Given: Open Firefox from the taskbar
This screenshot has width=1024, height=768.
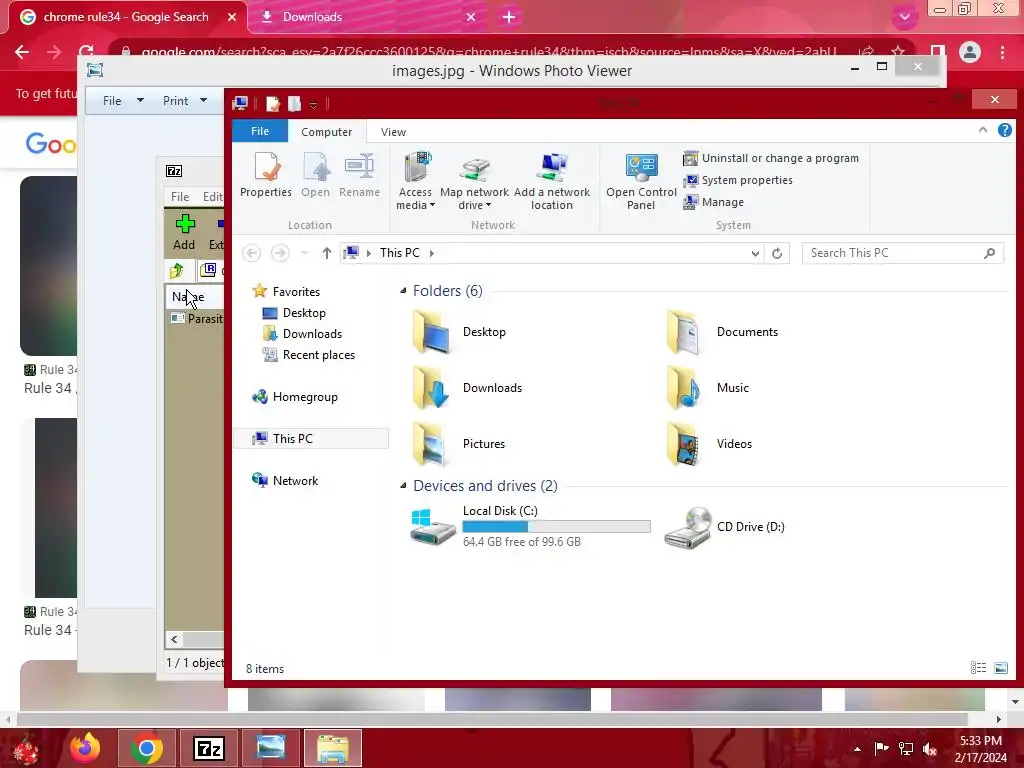Looking at the screenshot, I should (x=86, y=748).
